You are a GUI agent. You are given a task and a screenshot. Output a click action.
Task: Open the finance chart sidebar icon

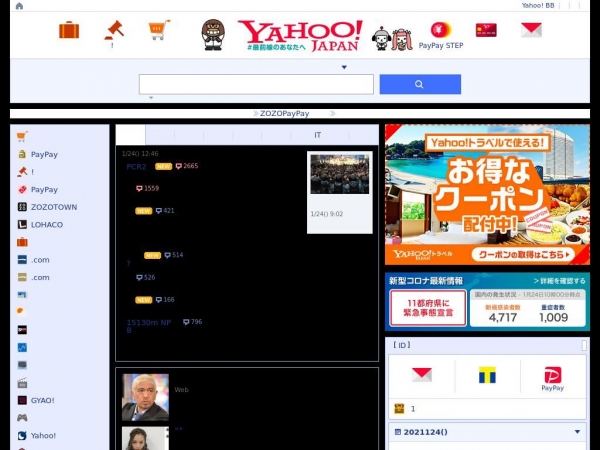(22, 347)
